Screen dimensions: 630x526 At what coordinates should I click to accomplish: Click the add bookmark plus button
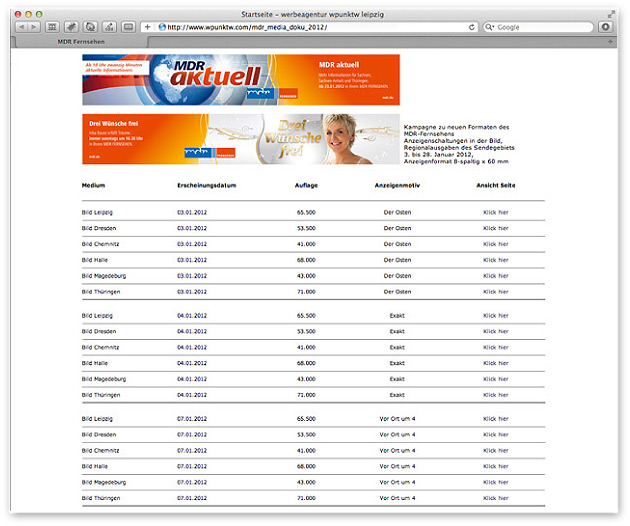tap(147, 27)
